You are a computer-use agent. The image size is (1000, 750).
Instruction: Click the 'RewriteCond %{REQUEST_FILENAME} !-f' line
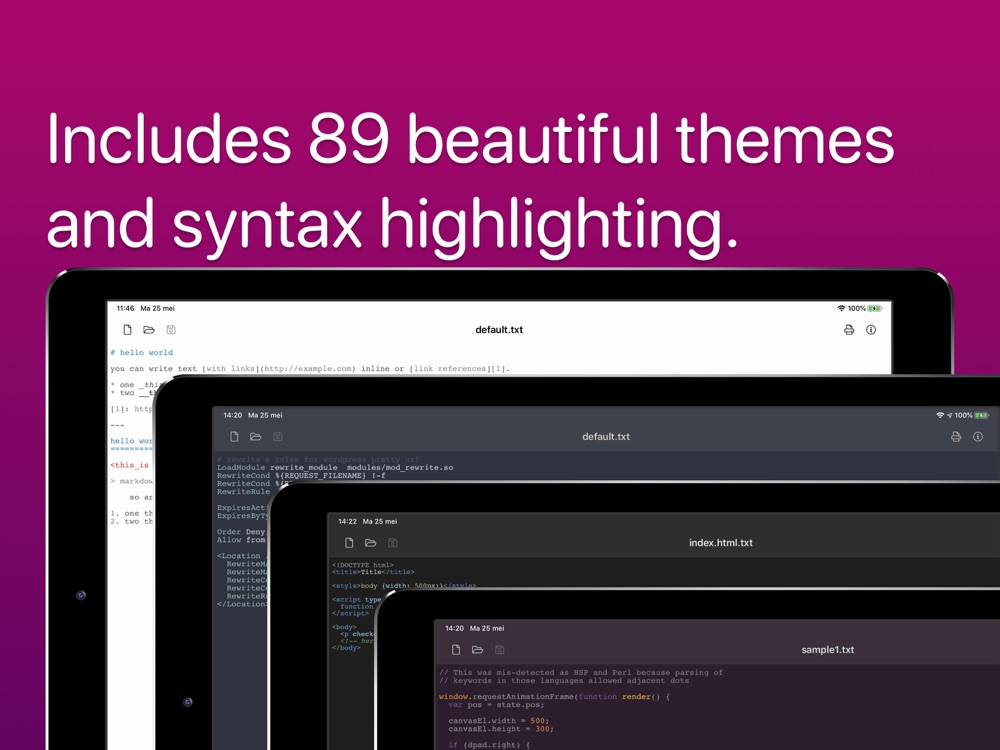[301, 476]
